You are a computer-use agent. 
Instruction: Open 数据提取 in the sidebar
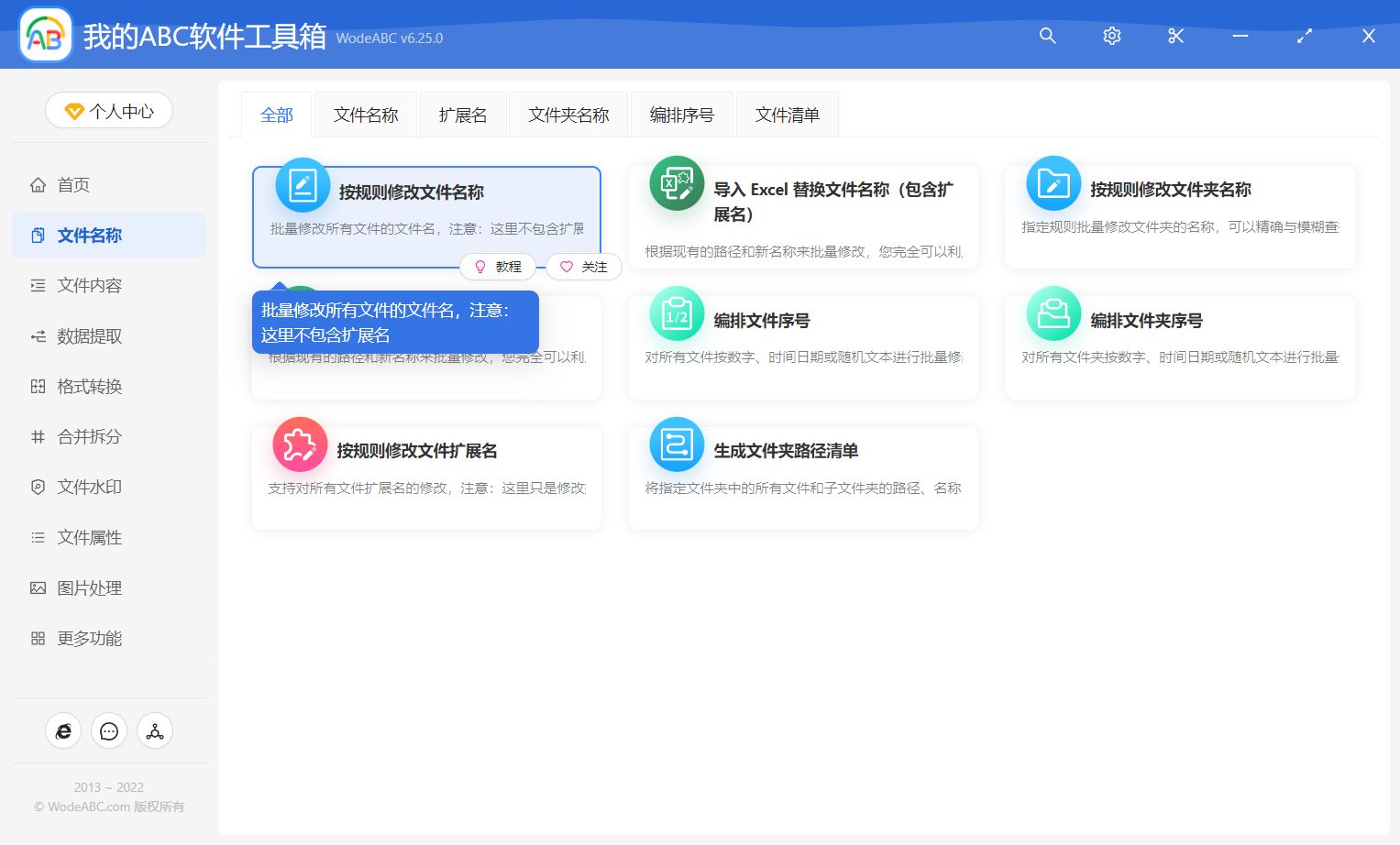pyautogui.click(x=88, y=335)
